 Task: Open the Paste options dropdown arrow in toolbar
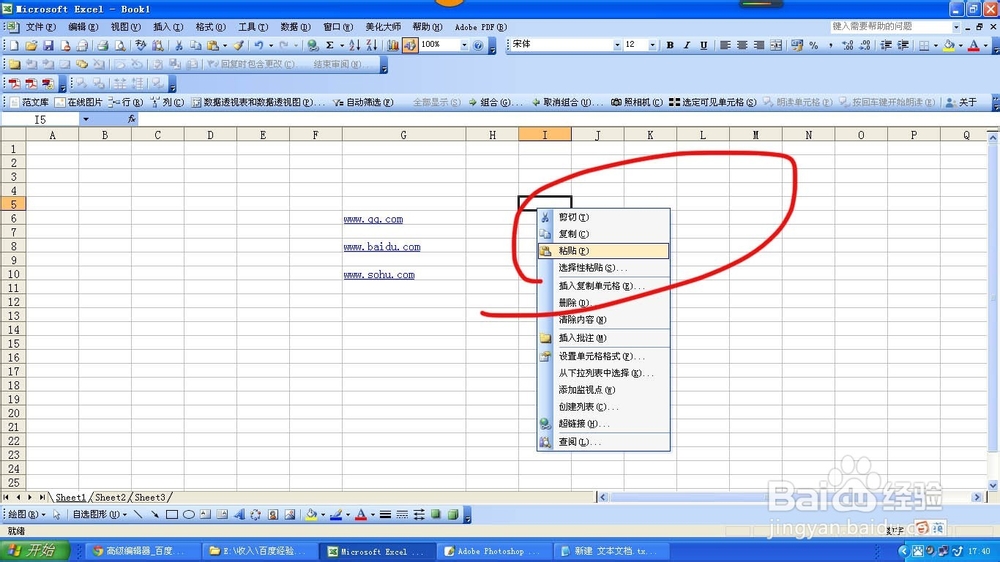pyautogui.click(x=225, y=45)
